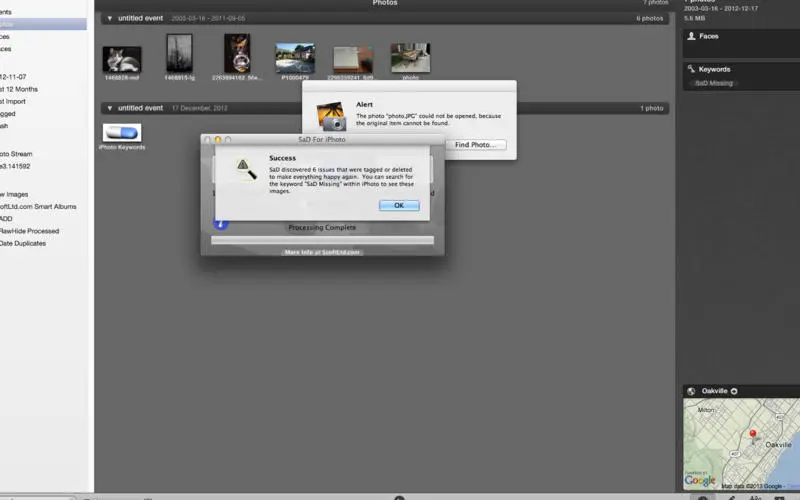Select the cat photo thumbnail
800x500 pixels.
pos(122,59)
